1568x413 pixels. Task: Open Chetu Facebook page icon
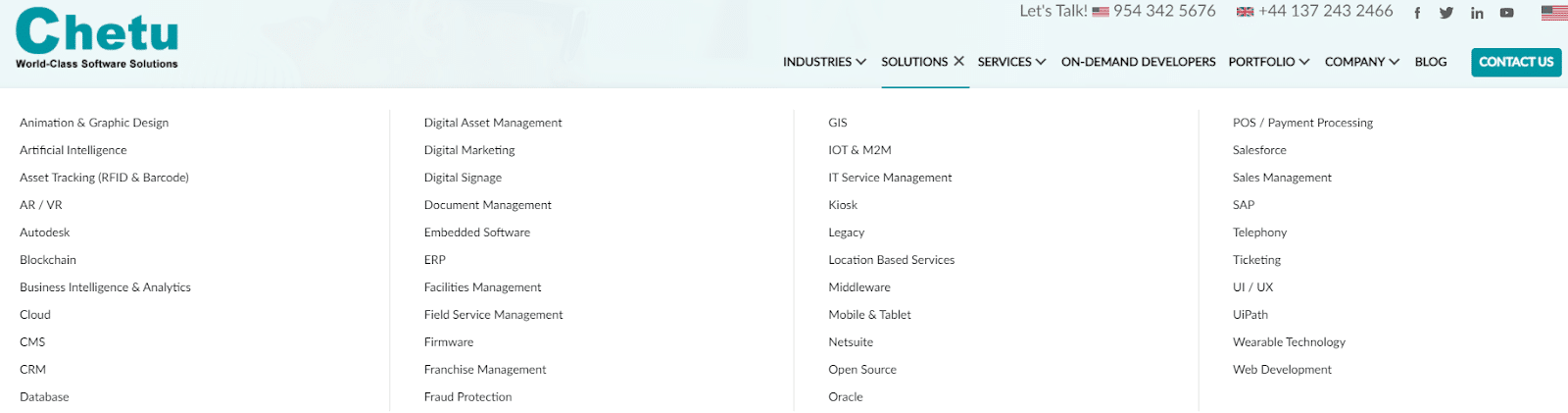click(1417, 13)
